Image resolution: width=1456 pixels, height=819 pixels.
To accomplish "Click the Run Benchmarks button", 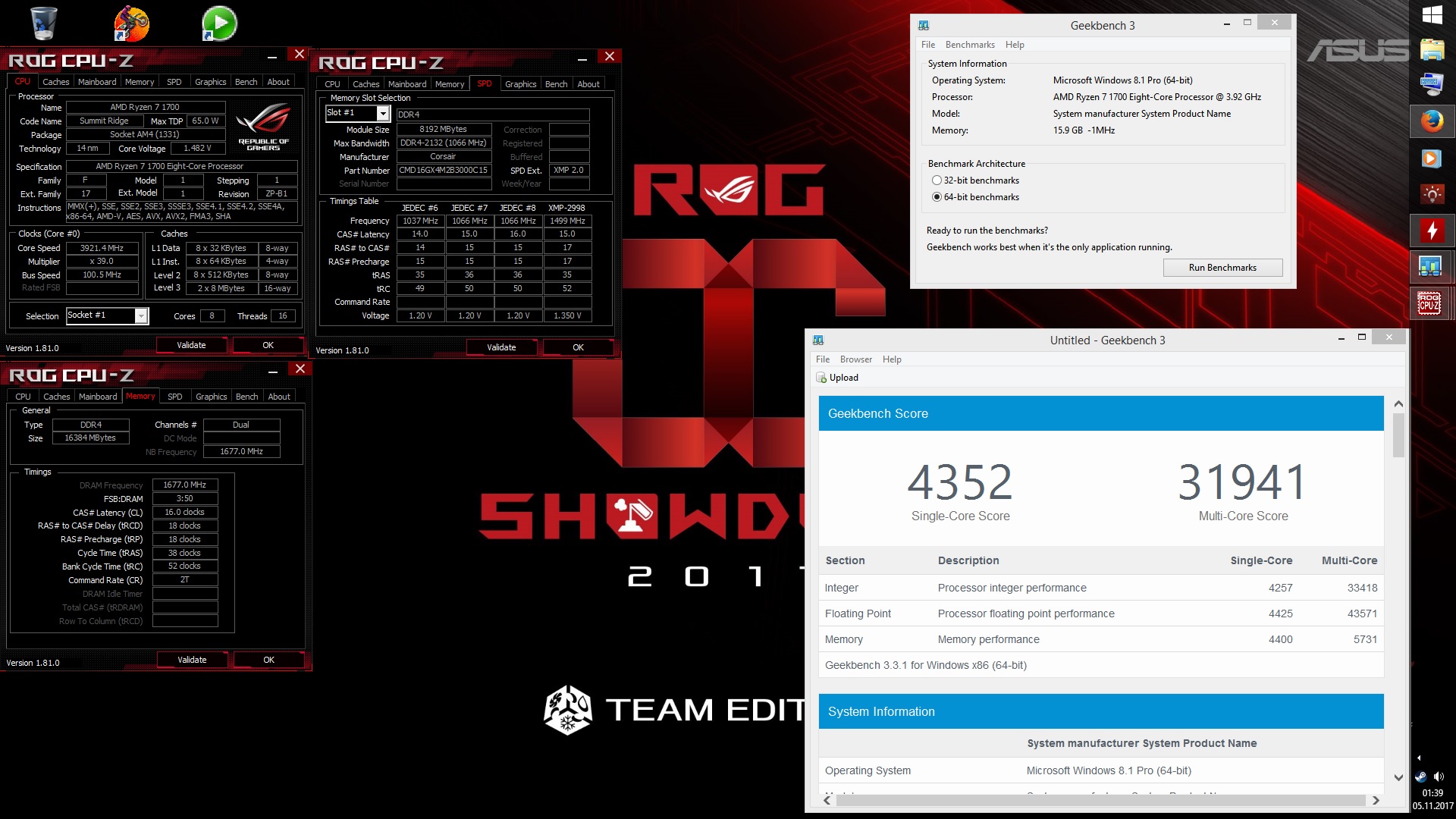I will tap(1222, 268).
